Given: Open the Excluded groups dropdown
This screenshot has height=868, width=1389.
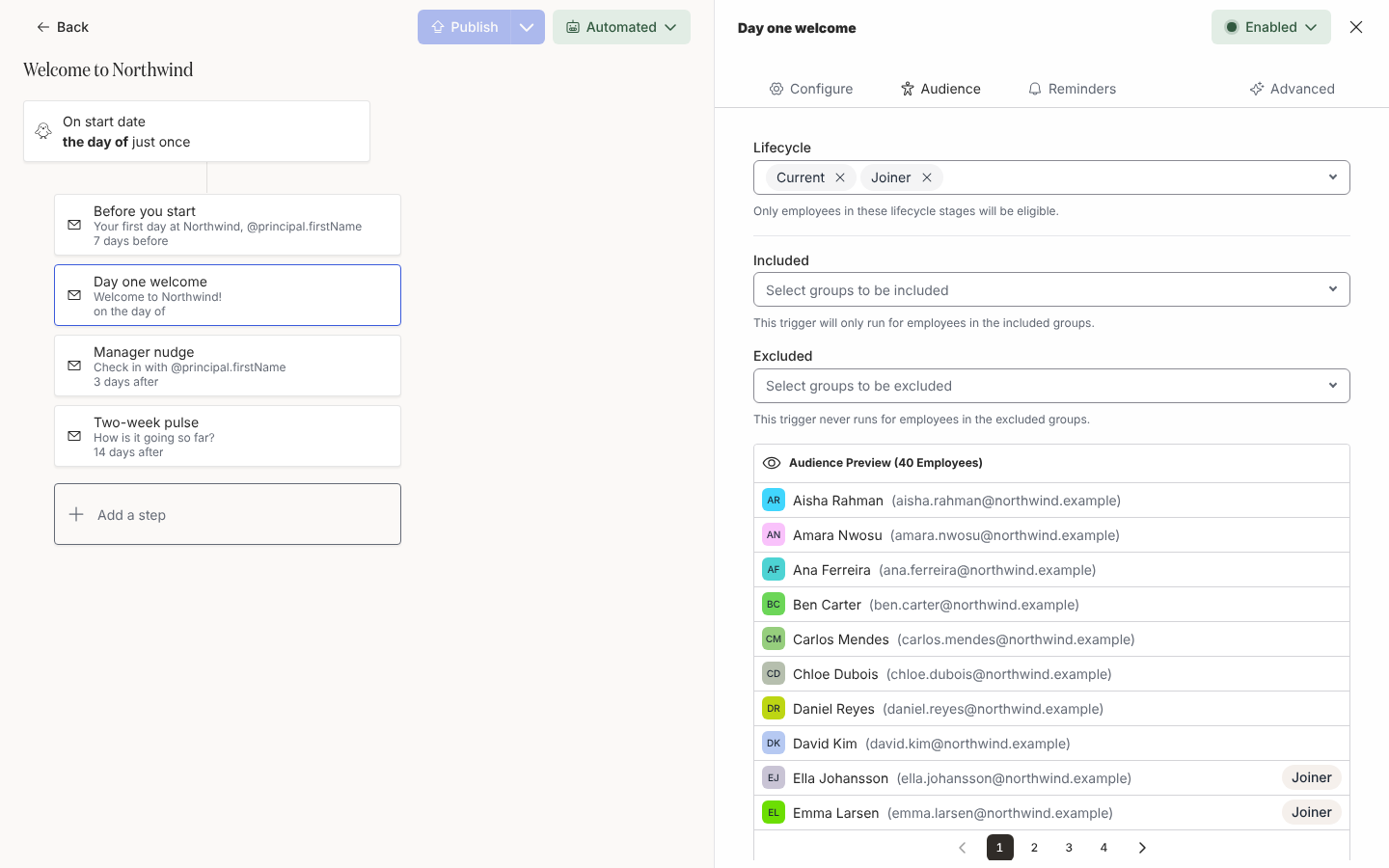Looking at the screenshot, I should (1051, 386).
